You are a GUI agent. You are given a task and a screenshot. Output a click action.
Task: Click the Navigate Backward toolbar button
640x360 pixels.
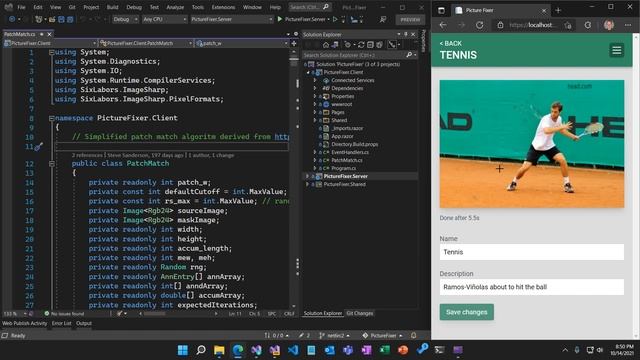pyautogui.click(x=12, y=19)
